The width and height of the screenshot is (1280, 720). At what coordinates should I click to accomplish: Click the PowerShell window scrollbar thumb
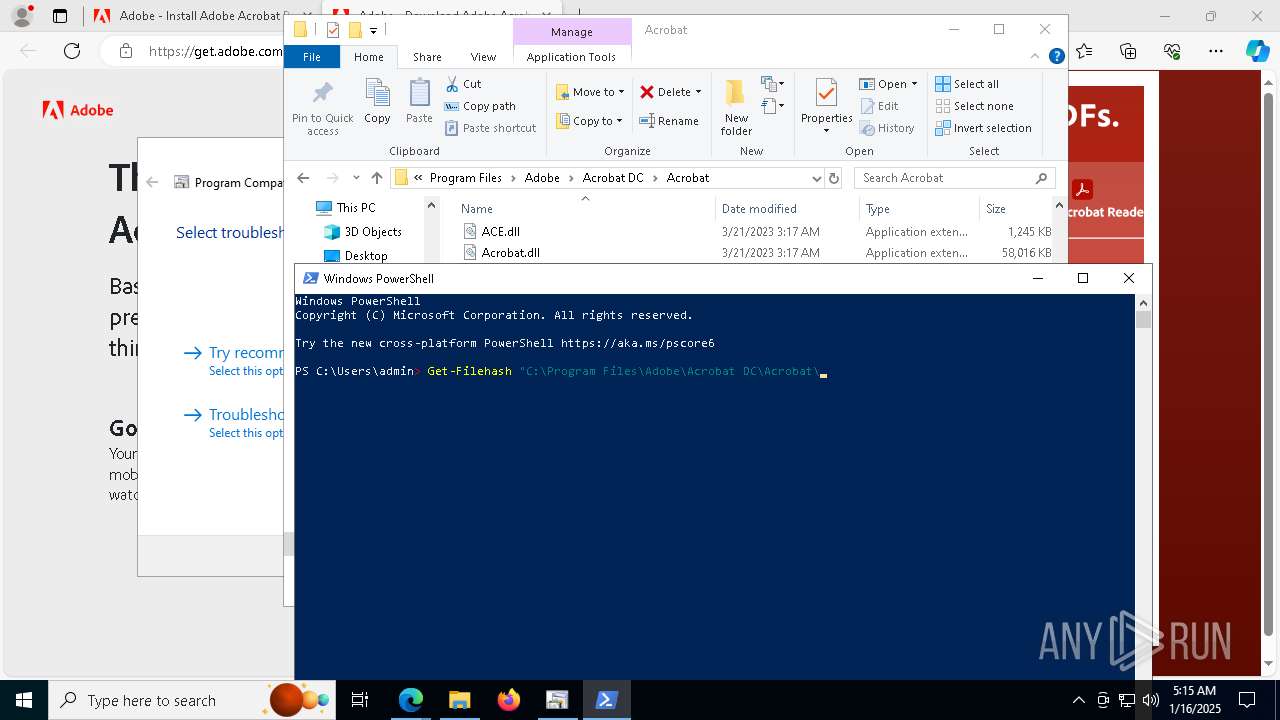[1144, 319]
